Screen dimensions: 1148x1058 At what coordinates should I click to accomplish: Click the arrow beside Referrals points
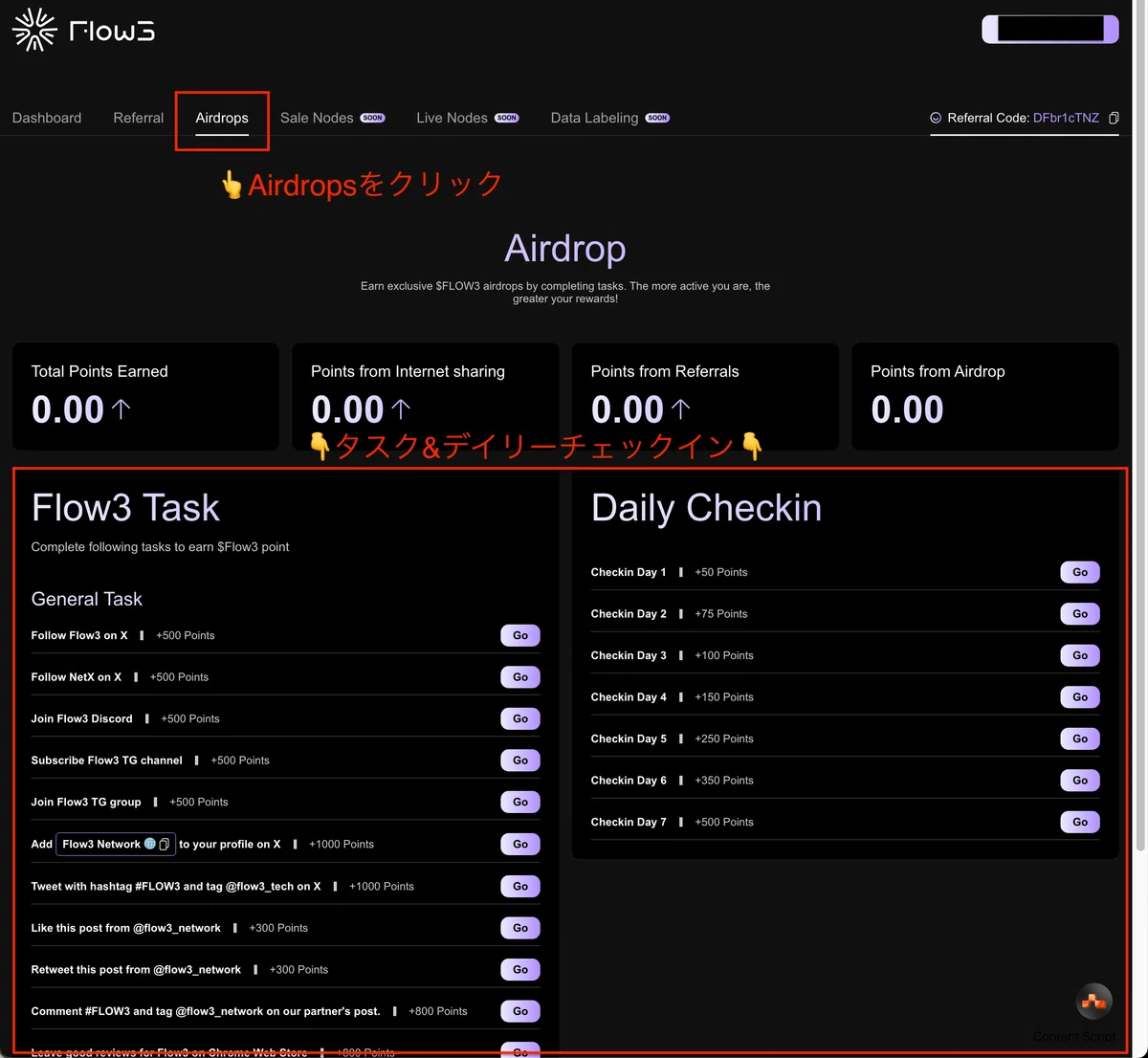(x=680, y=409)
